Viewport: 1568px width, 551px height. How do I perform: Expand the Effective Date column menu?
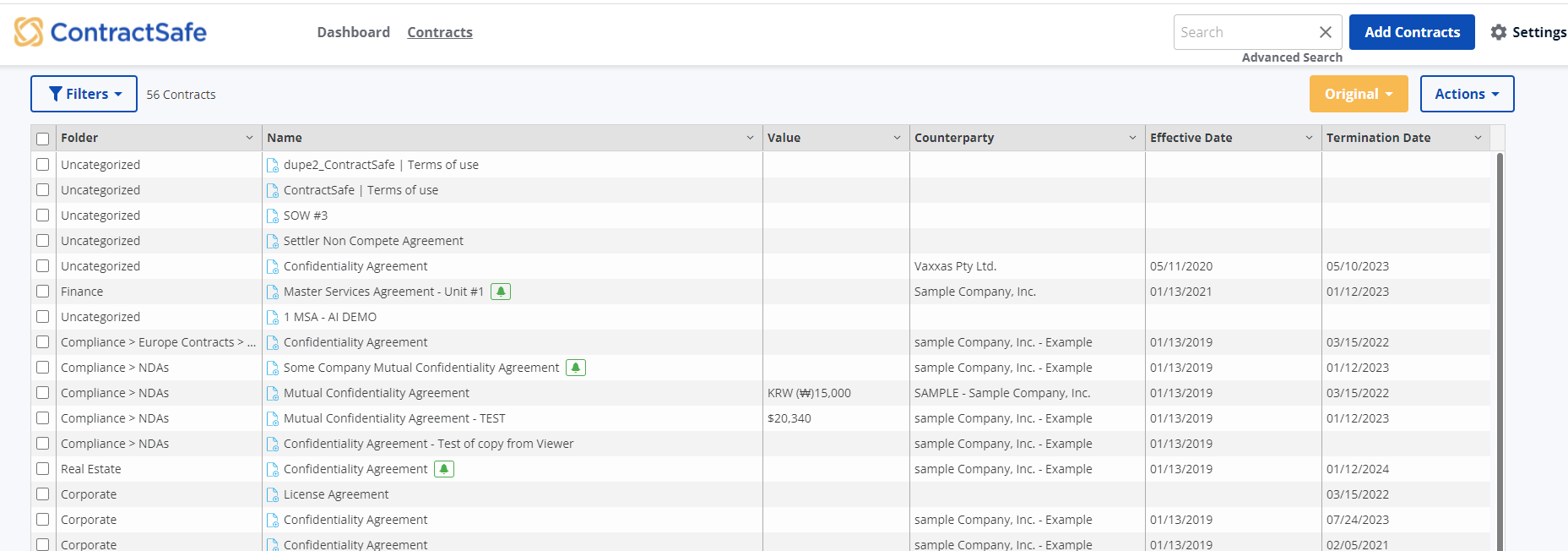click(x=1309, y=138)
